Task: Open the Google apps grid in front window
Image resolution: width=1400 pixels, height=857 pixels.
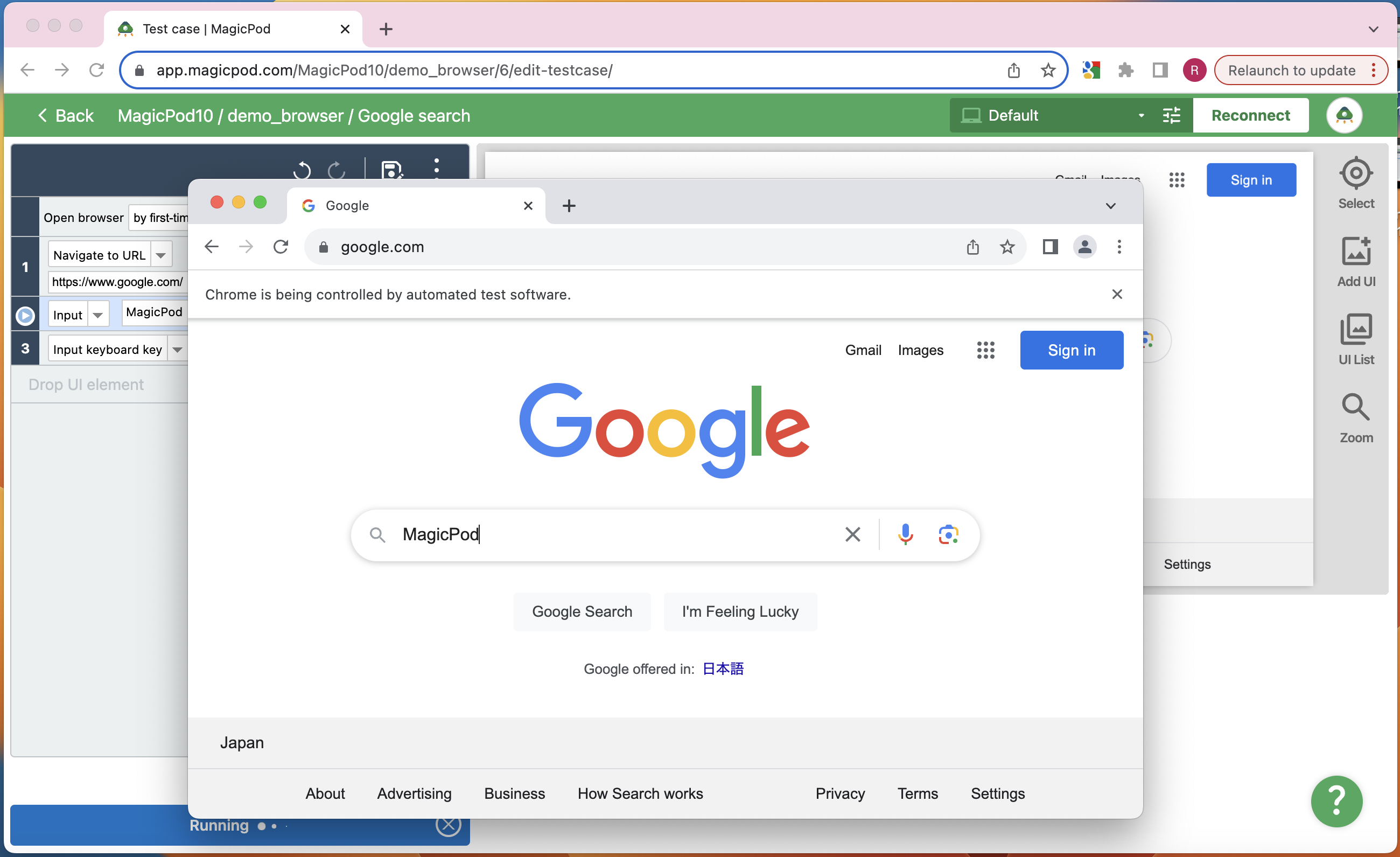Action: click(985, 350)
